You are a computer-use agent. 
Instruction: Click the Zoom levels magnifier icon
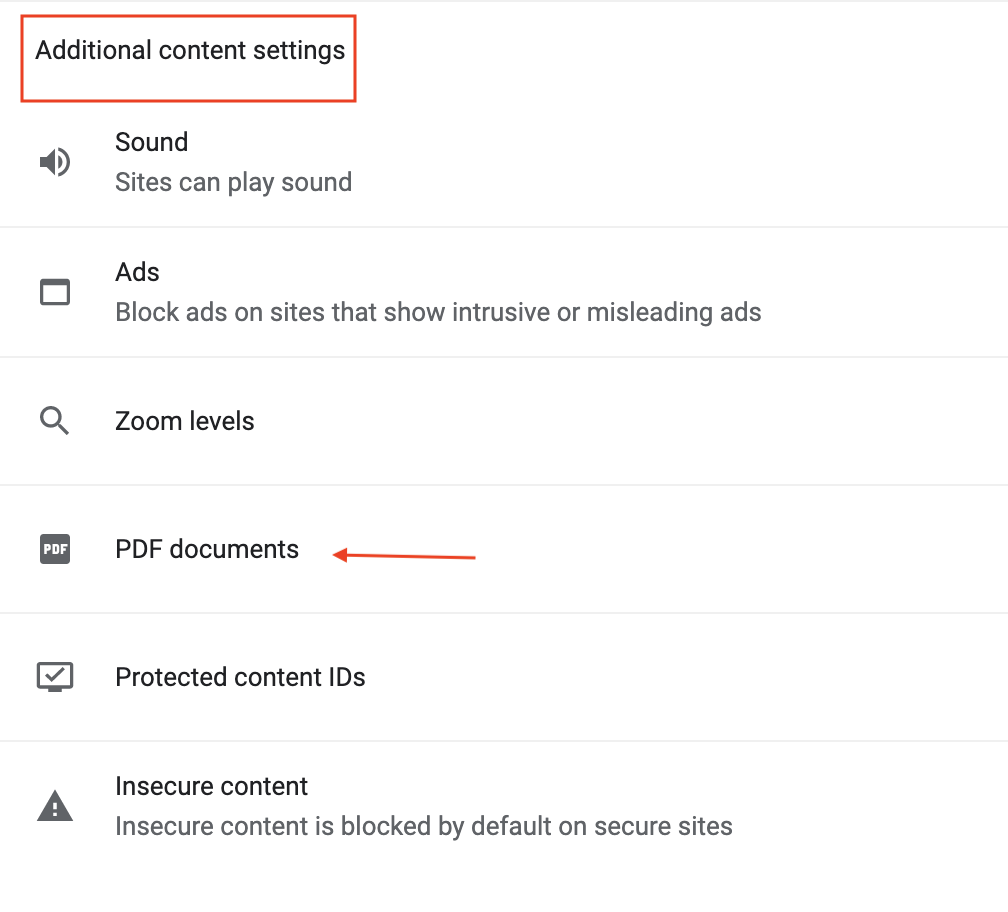(55, 421)
